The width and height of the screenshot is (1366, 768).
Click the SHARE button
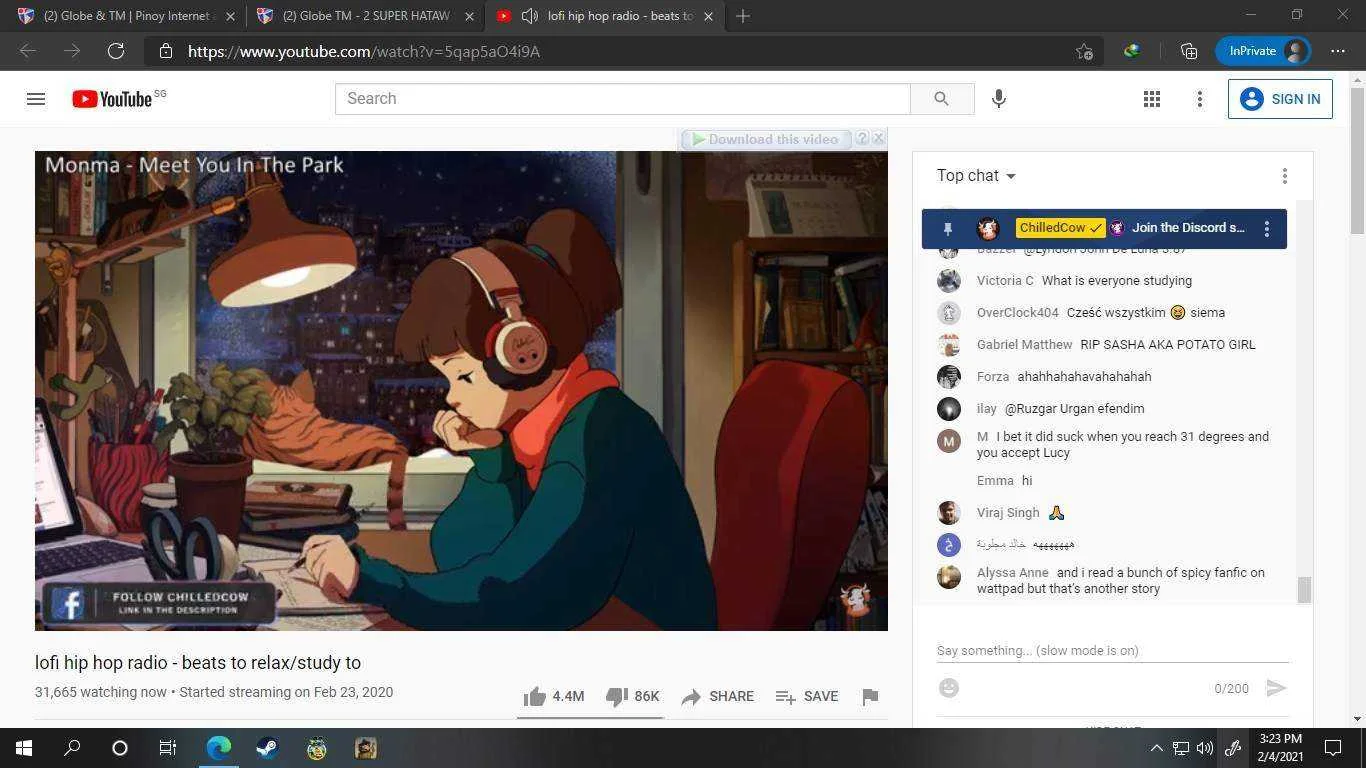[x=717, y=696]
